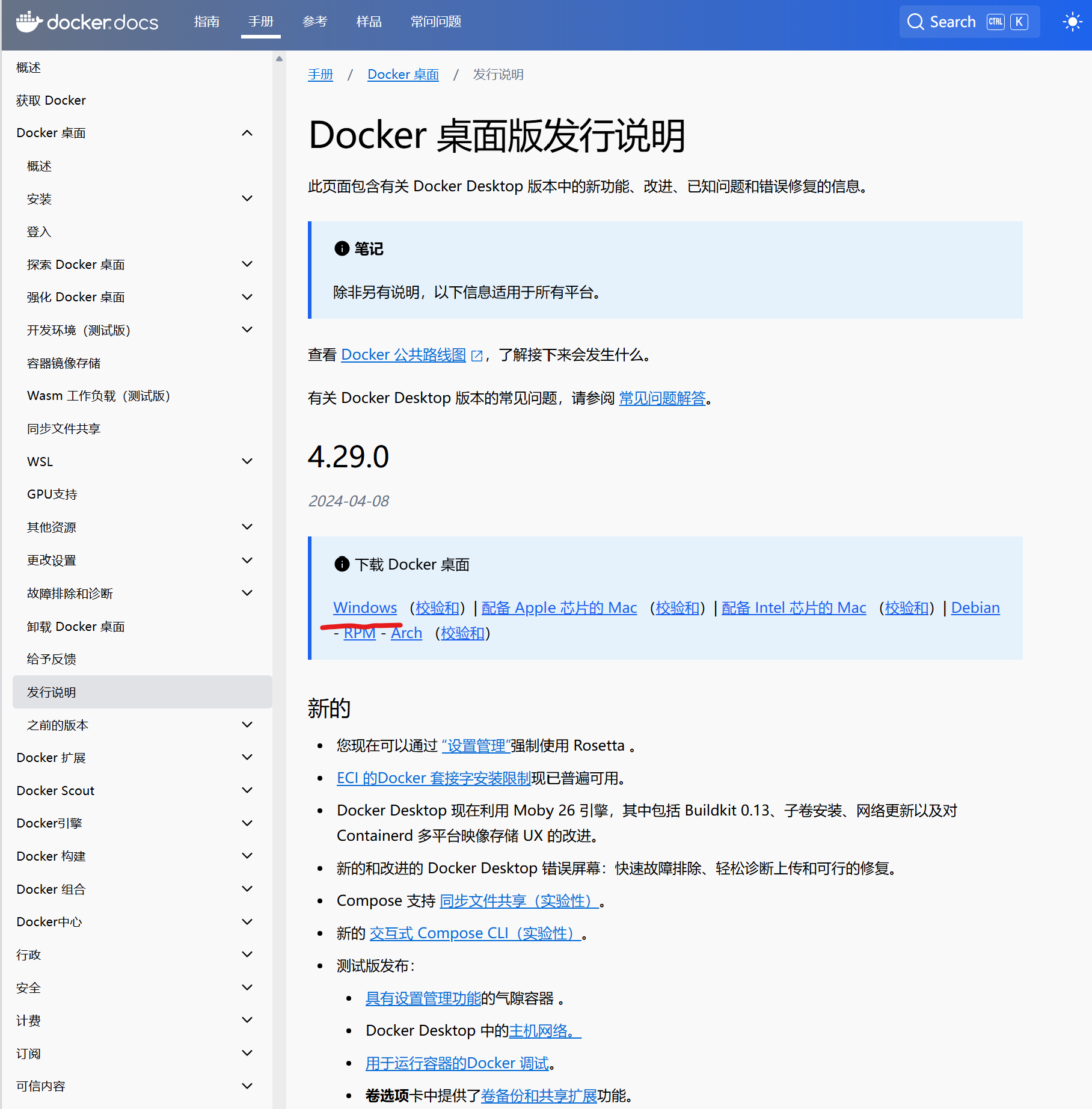Expand the 强化 Docker 桌面 sidebar section

(247, 297)
